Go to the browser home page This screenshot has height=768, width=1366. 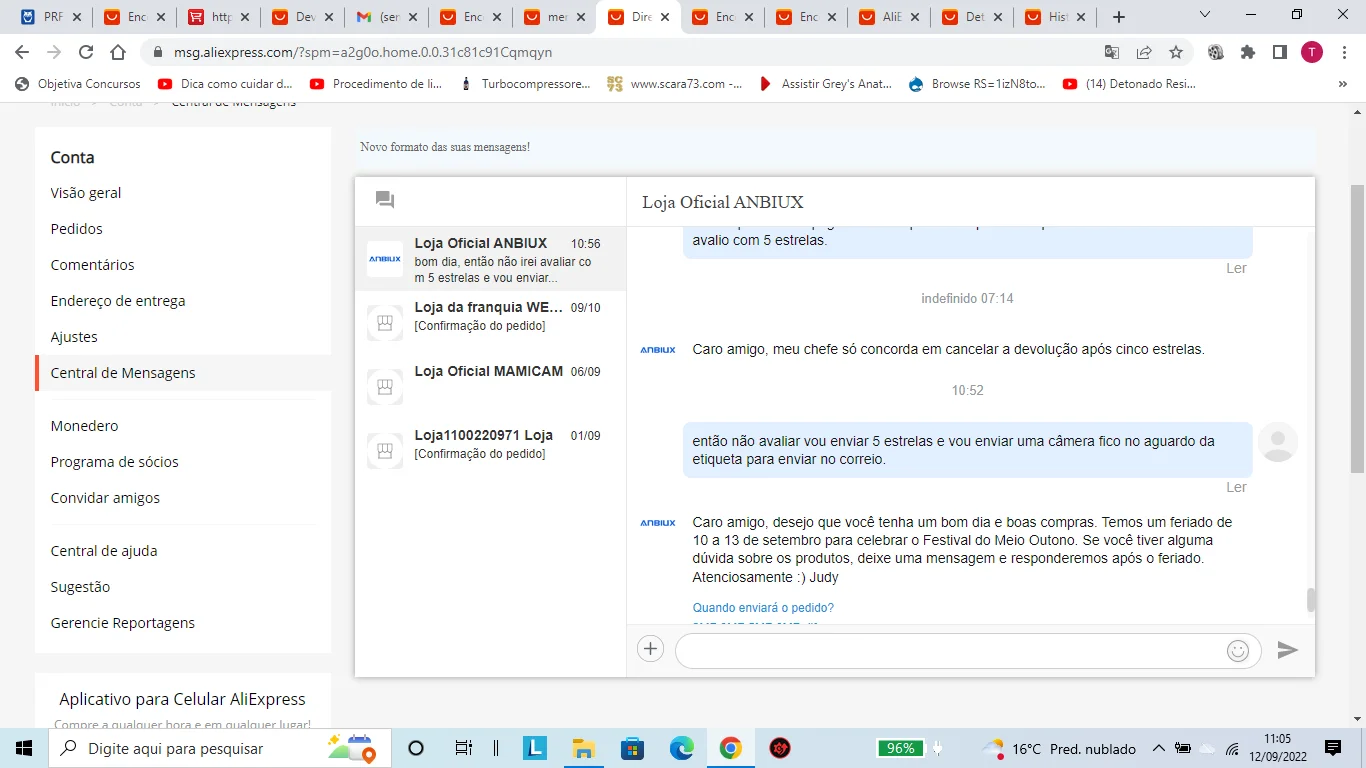(118, 52)
